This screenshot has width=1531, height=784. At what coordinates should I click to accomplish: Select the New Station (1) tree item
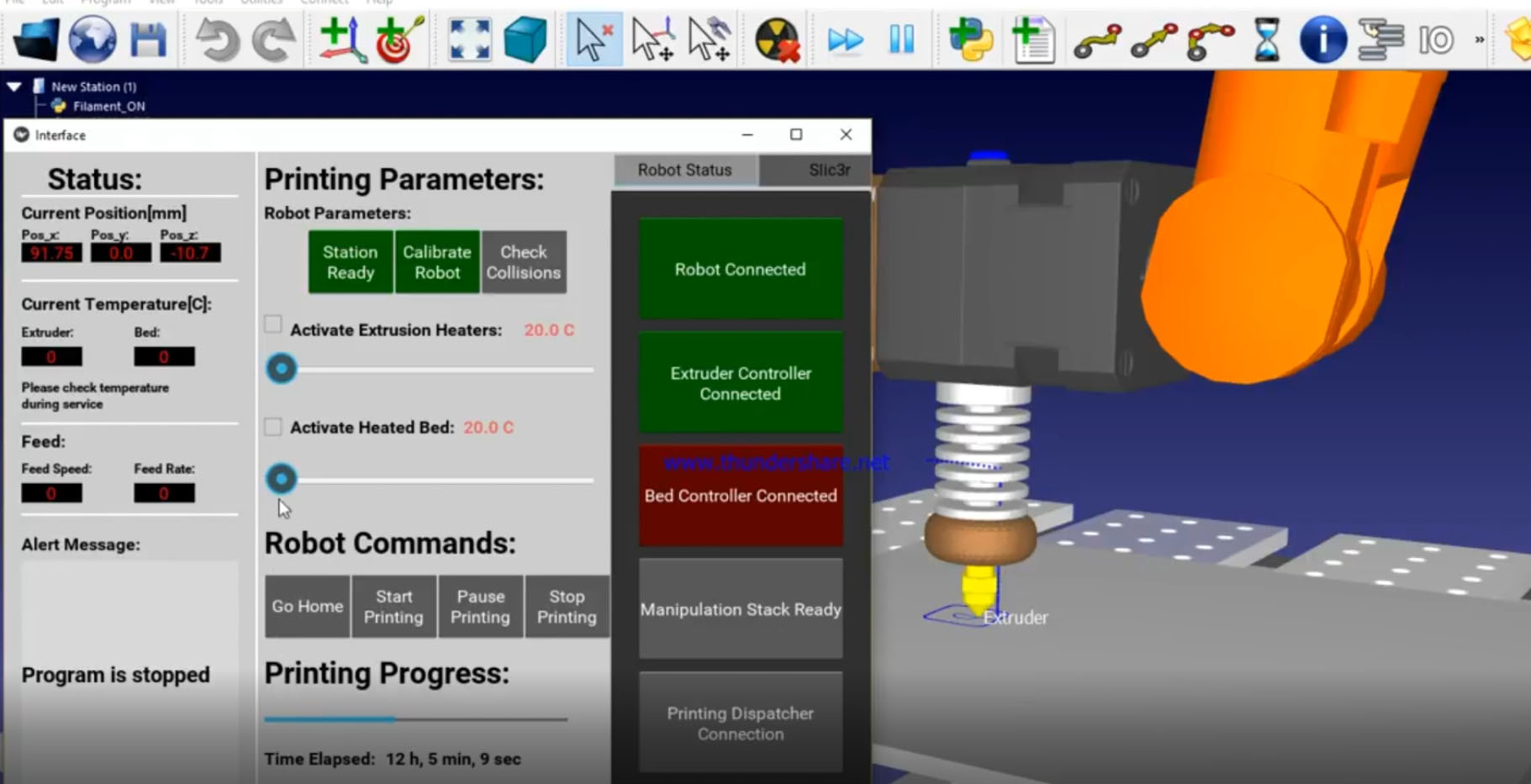(93, 87)
